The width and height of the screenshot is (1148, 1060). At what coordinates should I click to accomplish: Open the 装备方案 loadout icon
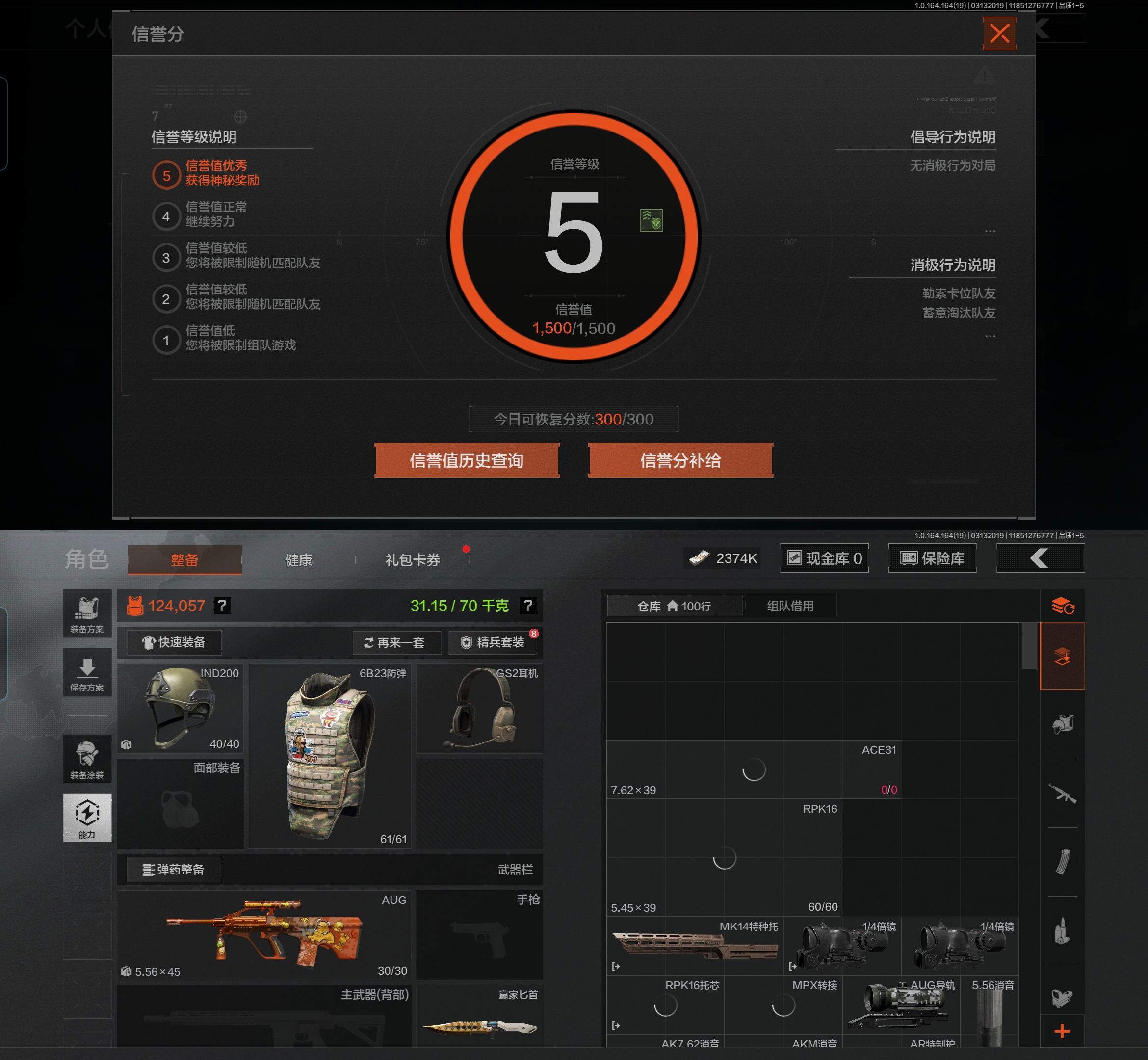coord(87,613)
